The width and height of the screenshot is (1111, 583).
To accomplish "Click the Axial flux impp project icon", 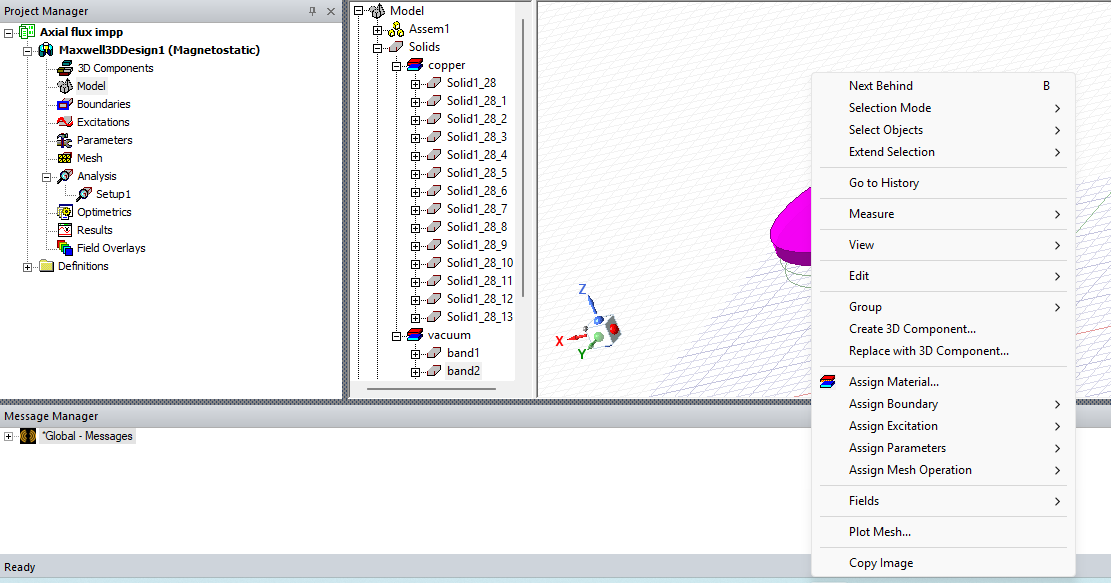I will pos(27,32).
